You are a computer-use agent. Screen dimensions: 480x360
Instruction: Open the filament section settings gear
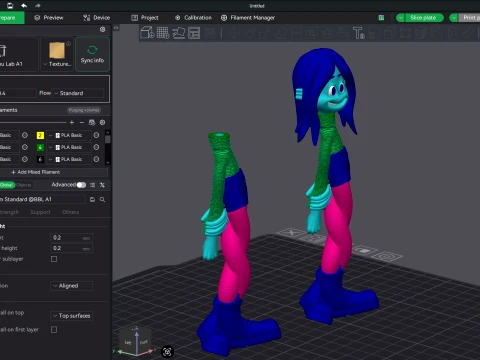click(x=102, y=122)
